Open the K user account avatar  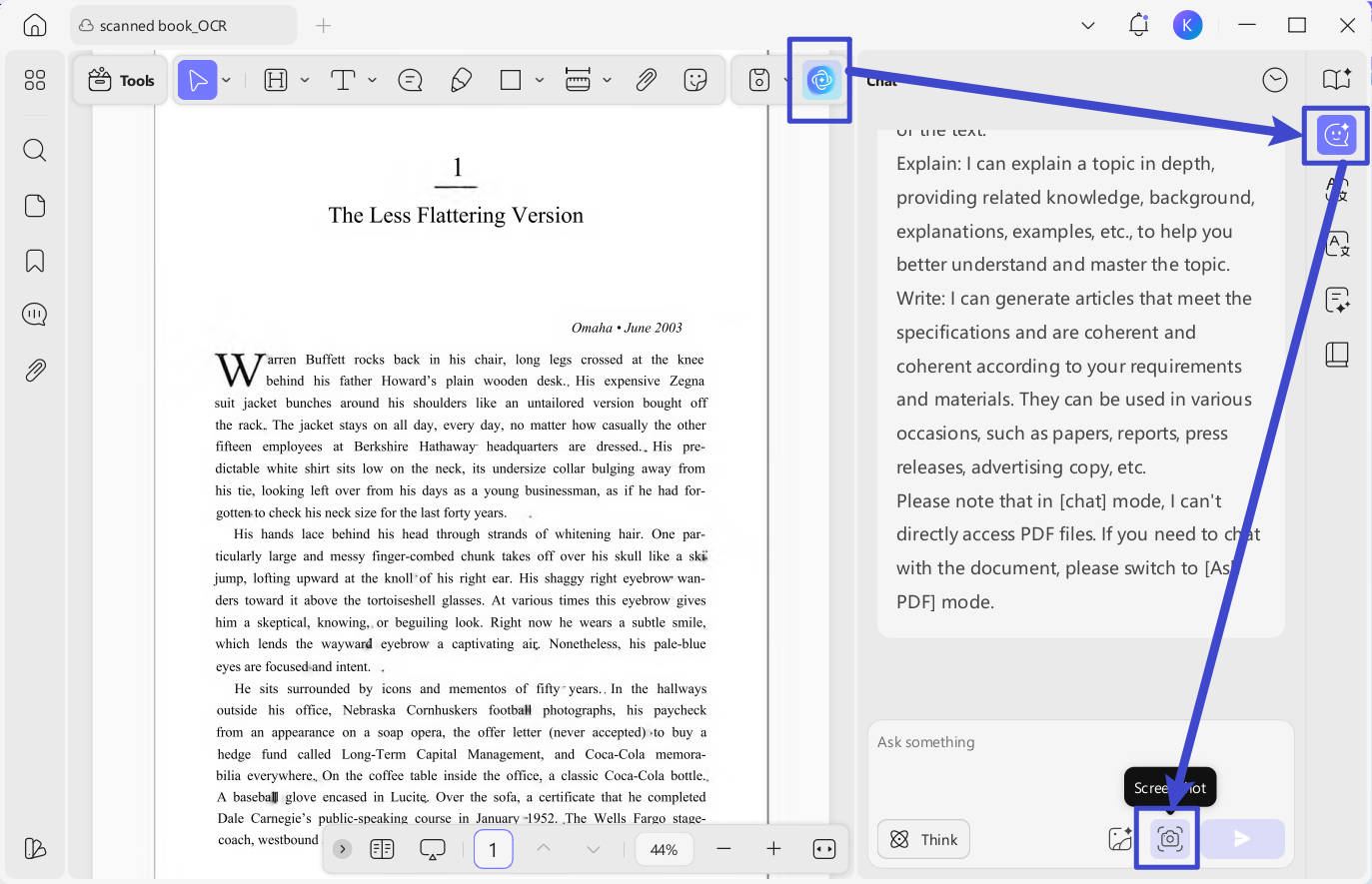[x=1187, y=25]
